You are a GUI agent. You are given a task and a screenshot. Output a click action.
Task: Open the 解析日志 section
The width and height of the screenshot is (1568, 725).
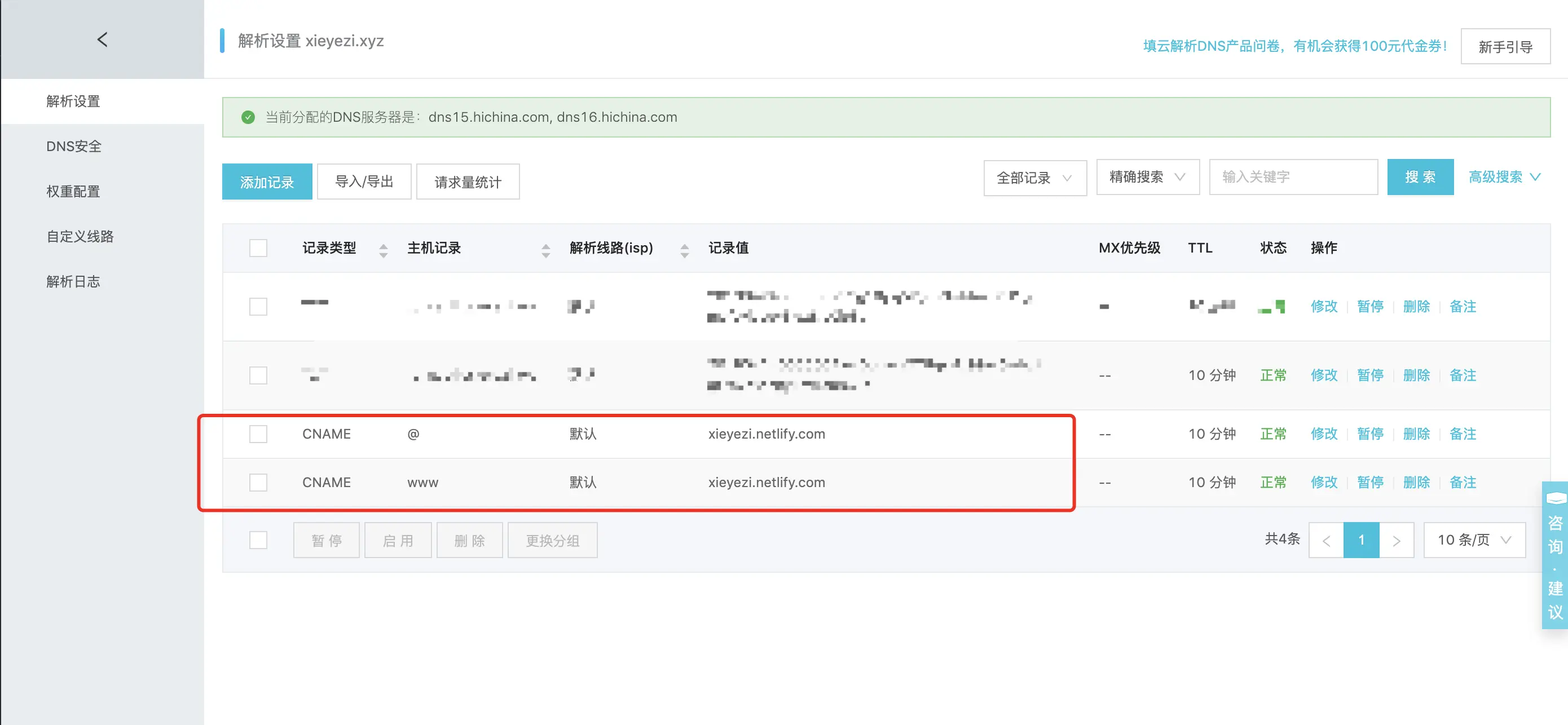point(73,281)
